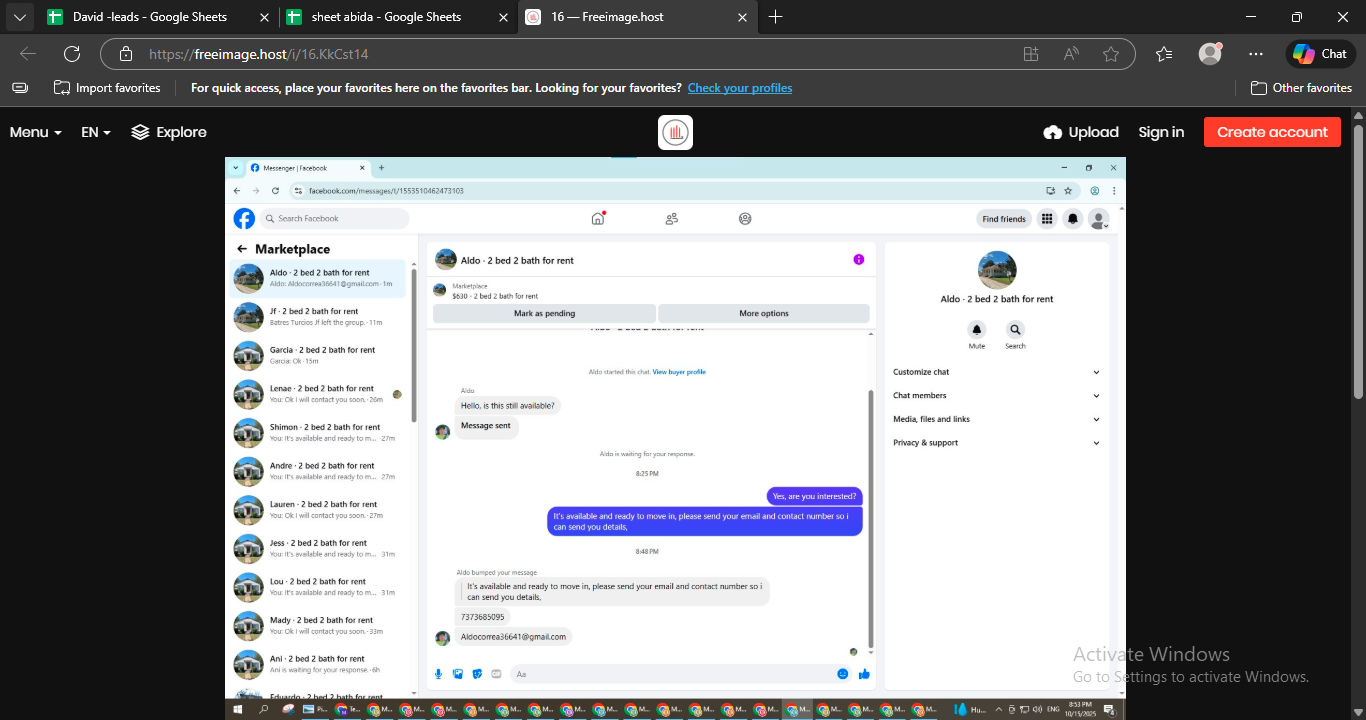
Task: Click the More options button
Action: (764, 313)
